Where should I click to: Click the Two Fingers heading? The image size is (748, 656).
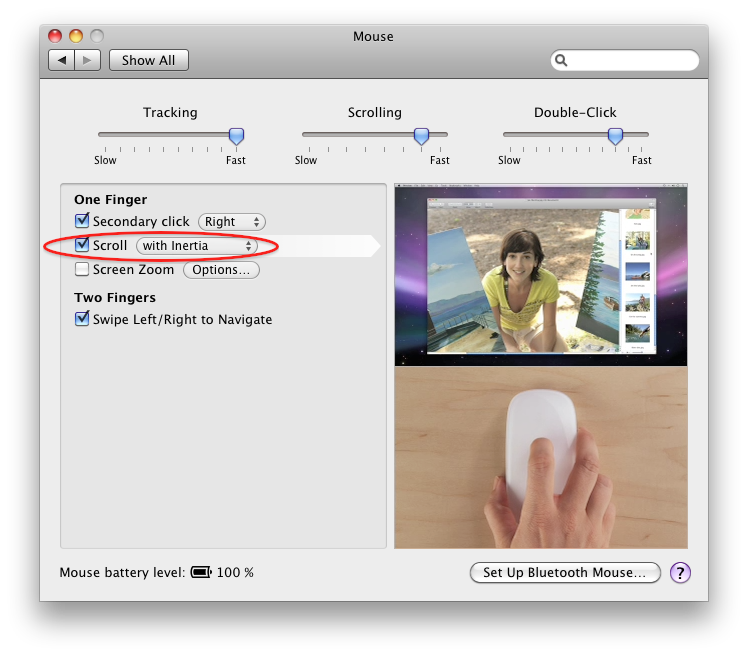115,298
